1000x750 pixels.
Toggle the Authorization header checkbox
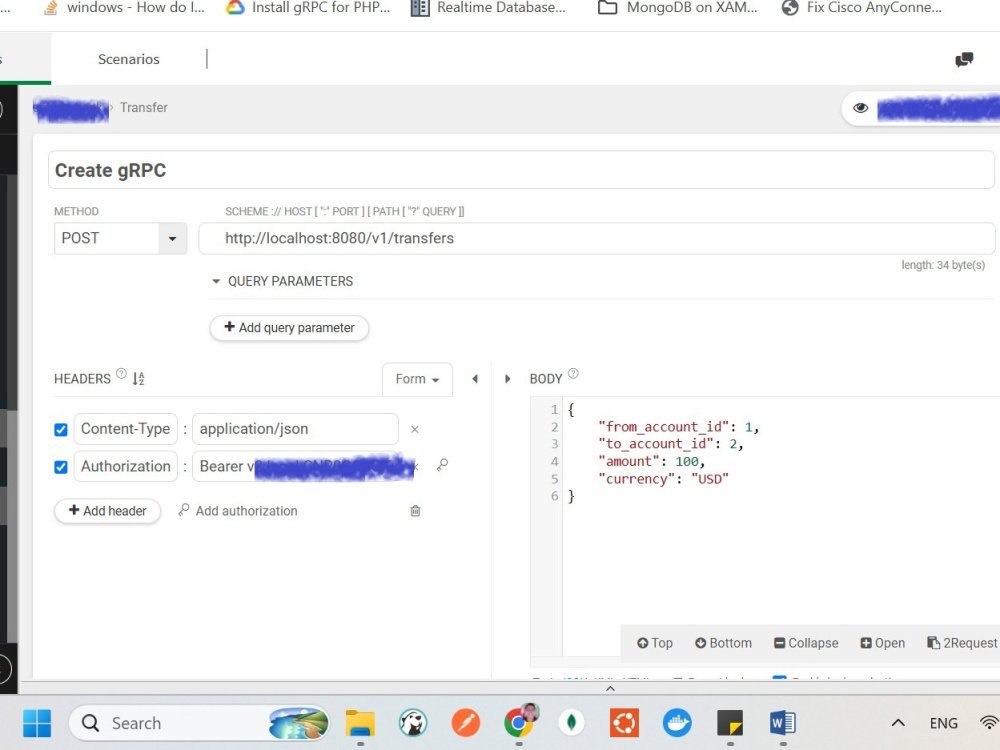pos(61,467)
